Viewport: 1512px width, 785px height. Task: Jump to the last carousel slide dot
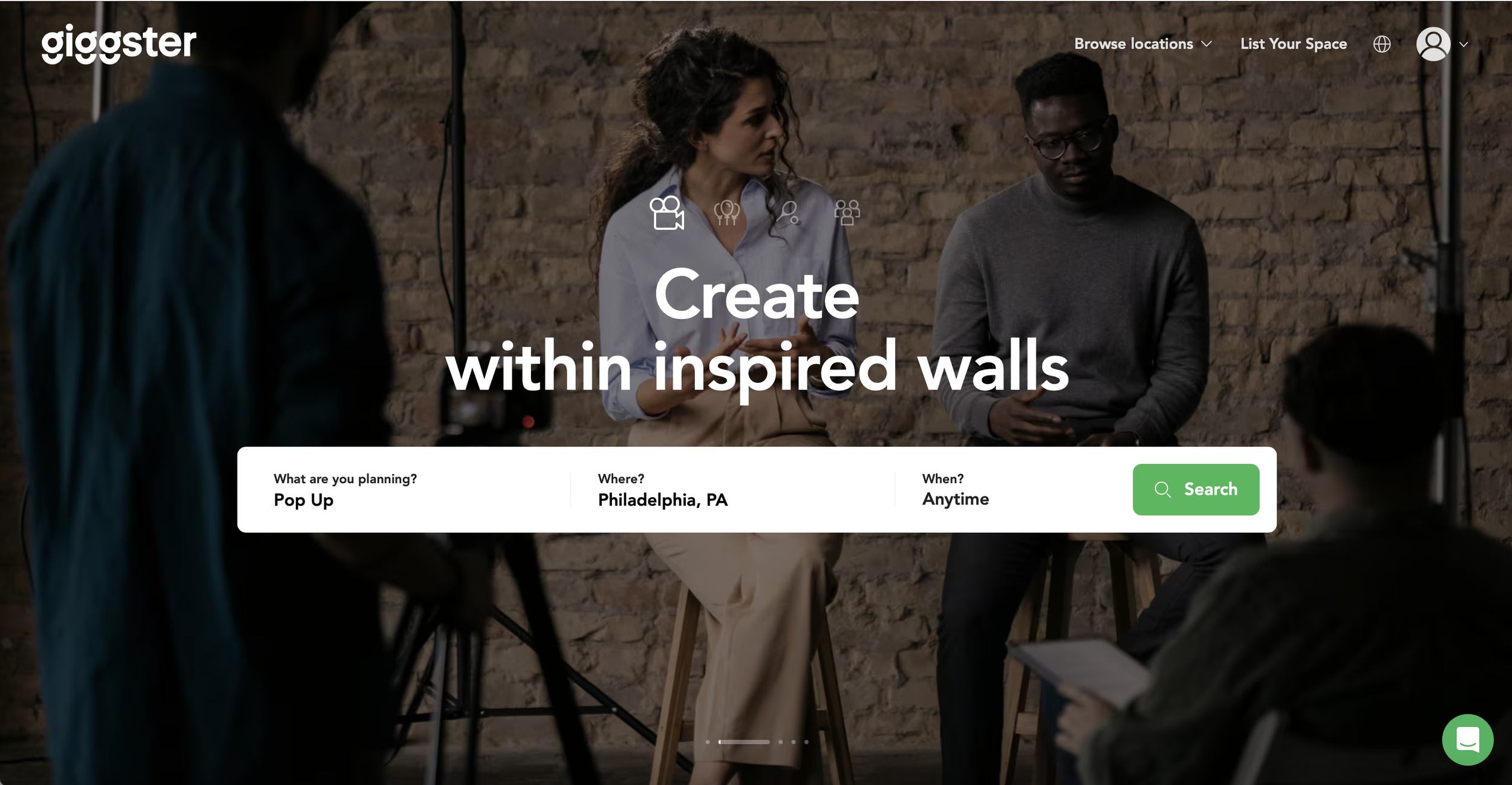[x=806, y=742]
